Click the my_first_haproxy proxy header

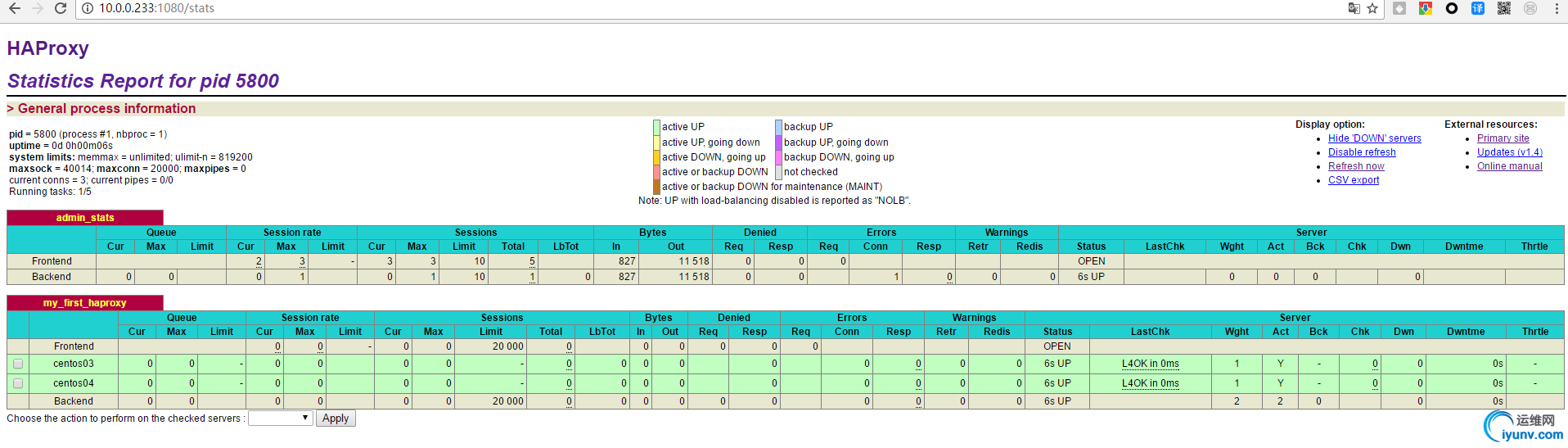tap(84, 303)
